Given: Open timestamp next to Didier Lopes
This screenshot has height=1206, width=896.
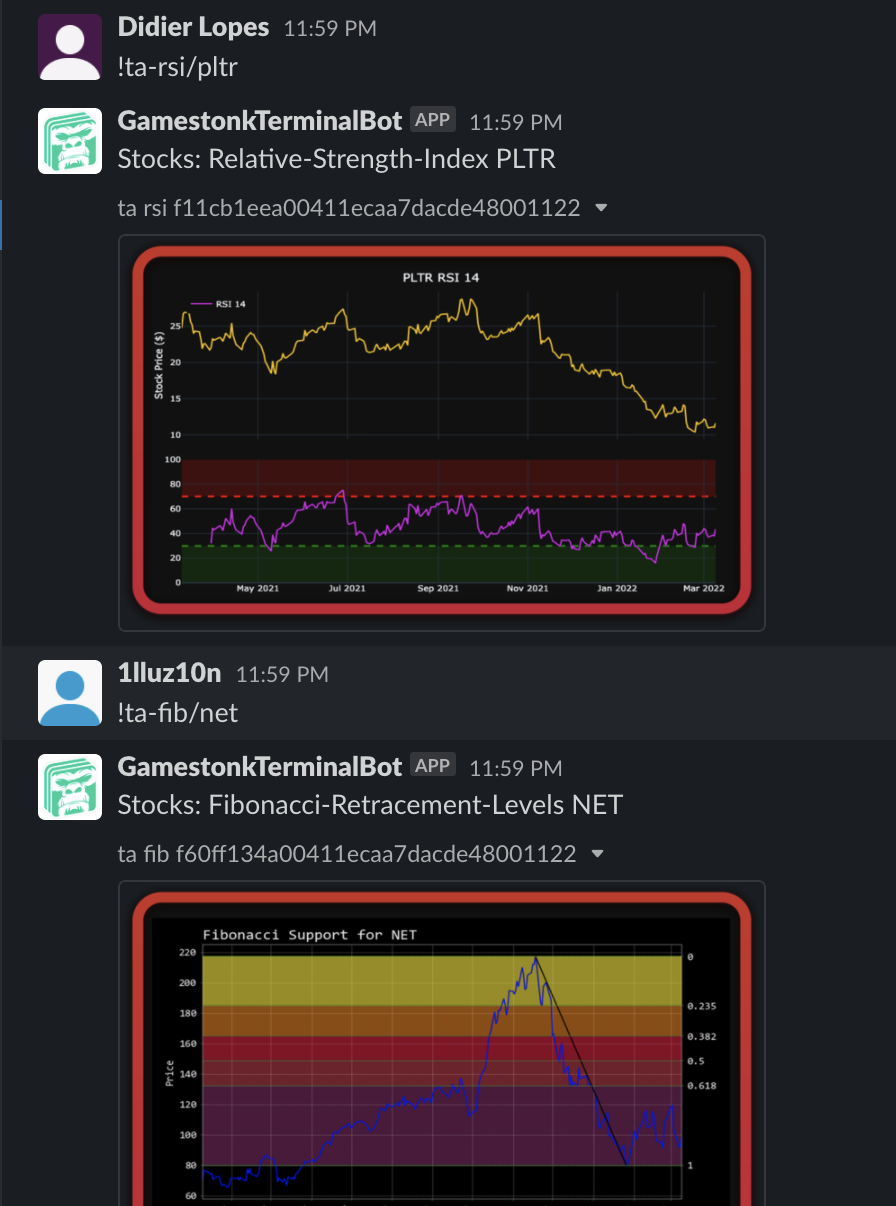Looking at the screenshot, I should [330, 29].
